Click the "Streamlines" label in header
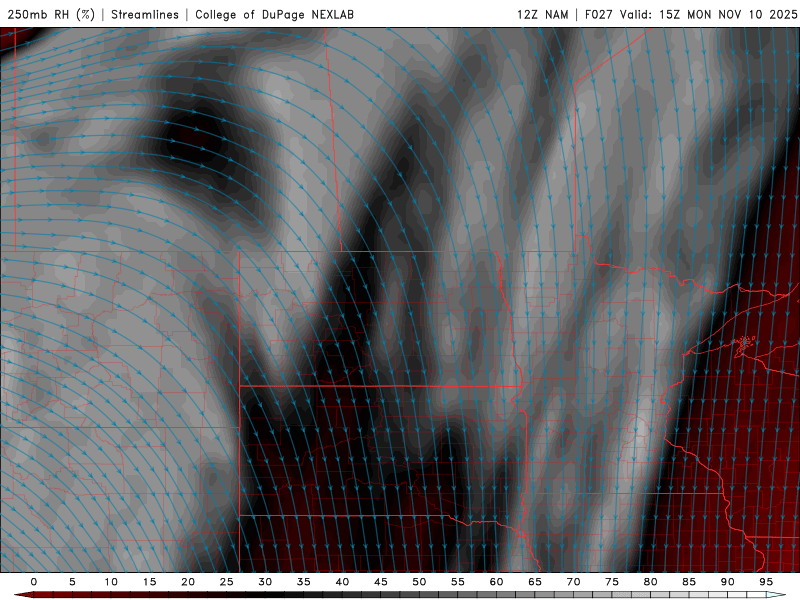This screenshot has height=600, width=800. [145, 14]
